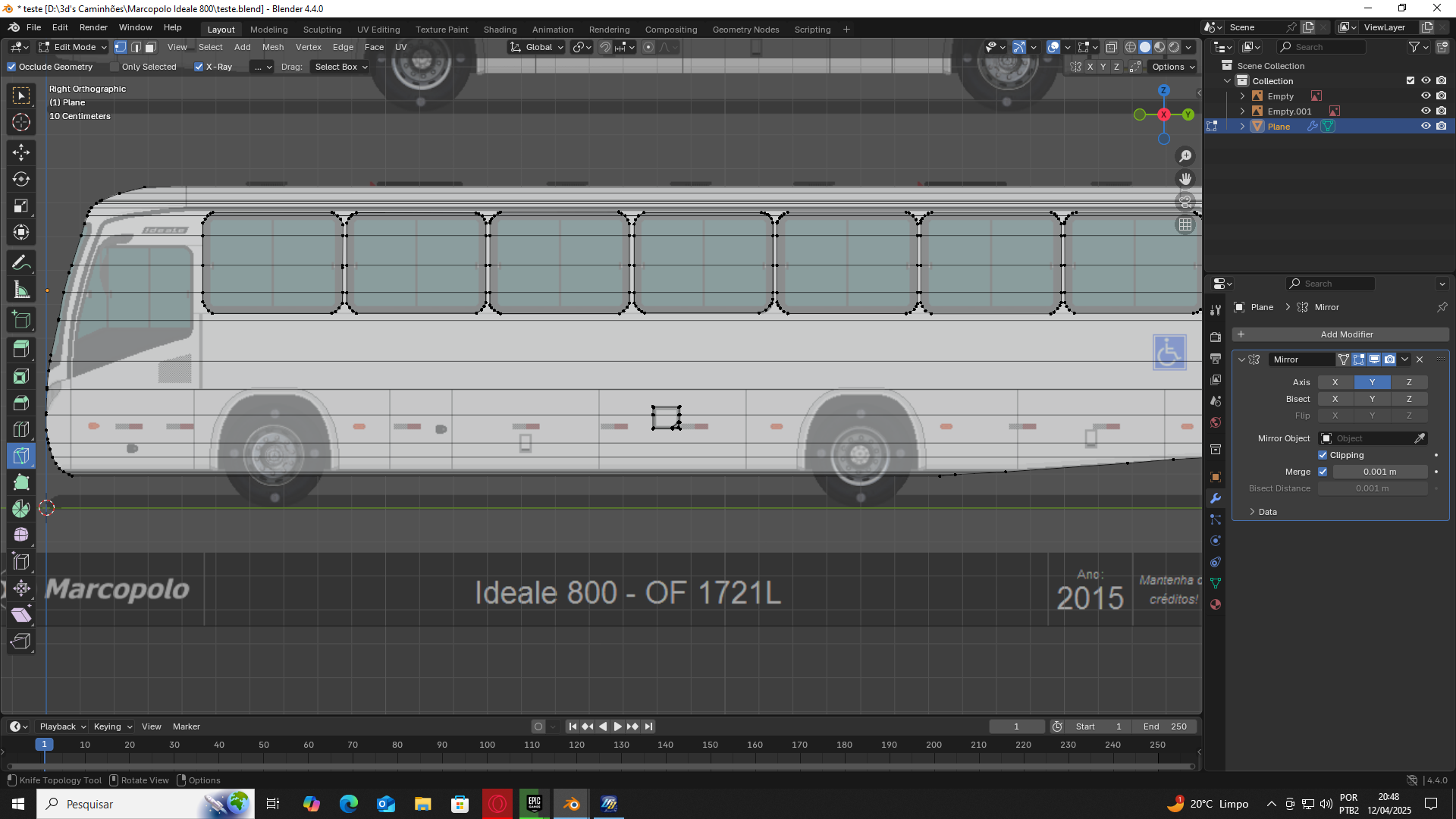Open the Mesh menu
Screen dimensions: 1456x819
273,47
